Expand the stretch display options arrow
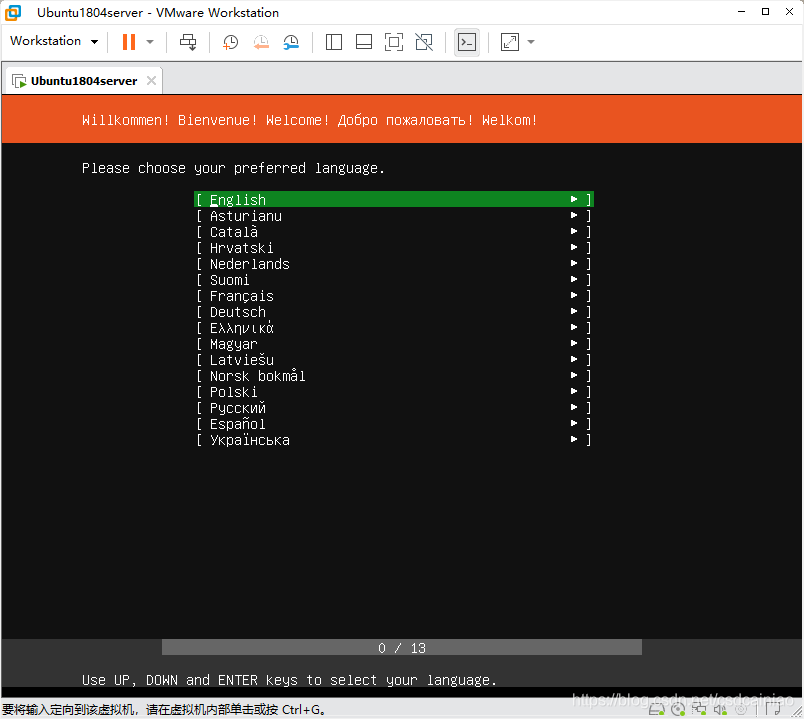Viewport: 804px width, 719px height. click(531, 42)
